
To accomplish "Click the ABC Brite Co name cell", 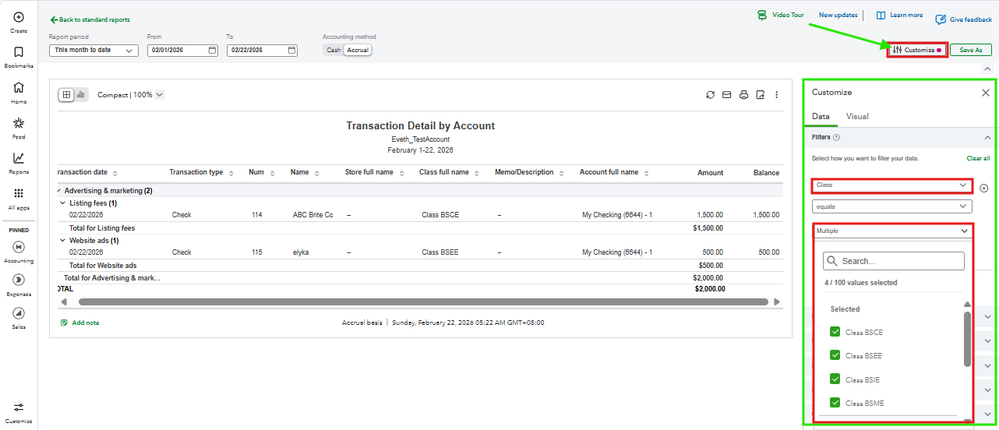I will 313,215.
